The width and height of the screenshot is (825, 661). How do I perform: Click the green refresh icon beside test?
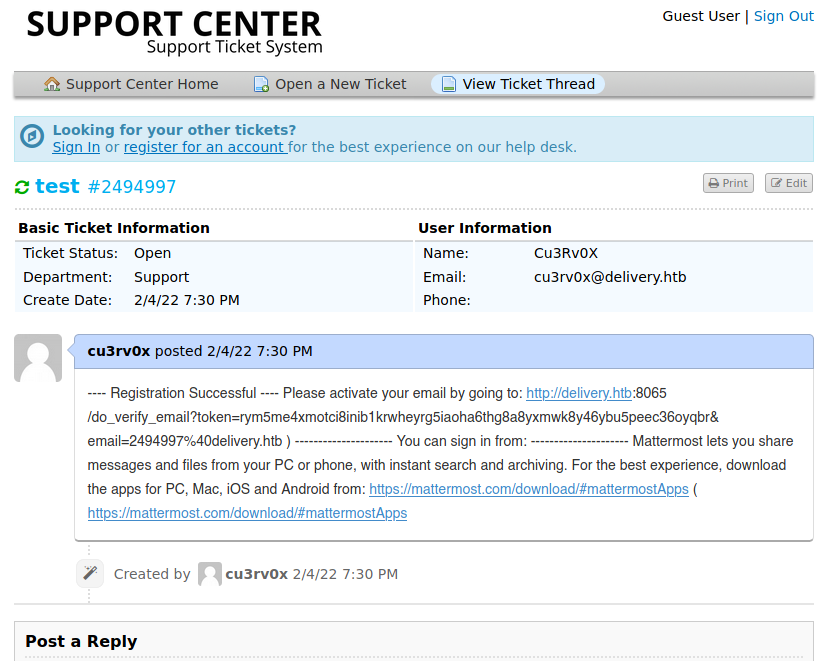point(22,187)
